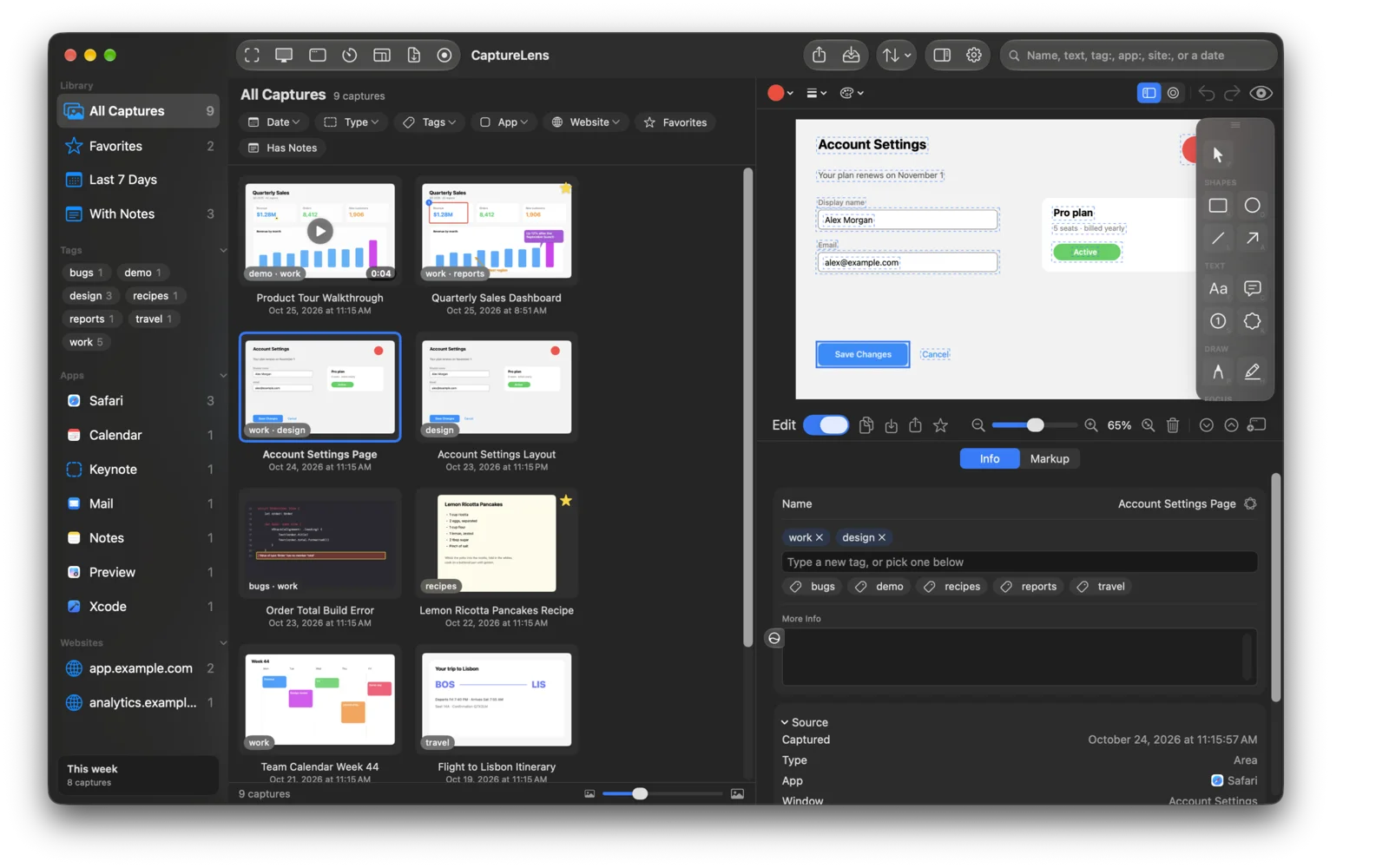Filter by the recipes tag in sidebar
This screenshot has height=868, width=1389.
coord(155,296)
